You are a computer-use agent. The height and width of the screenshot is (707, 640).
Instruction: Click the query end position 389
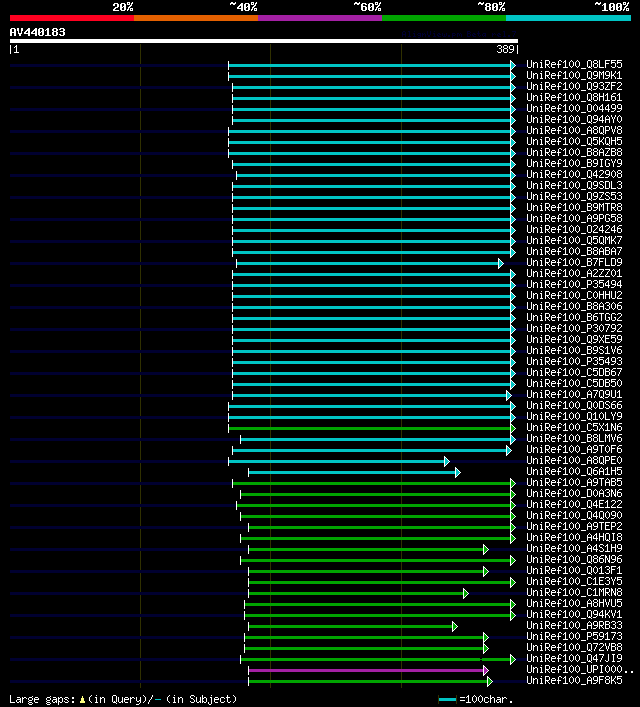pos(506,49)
